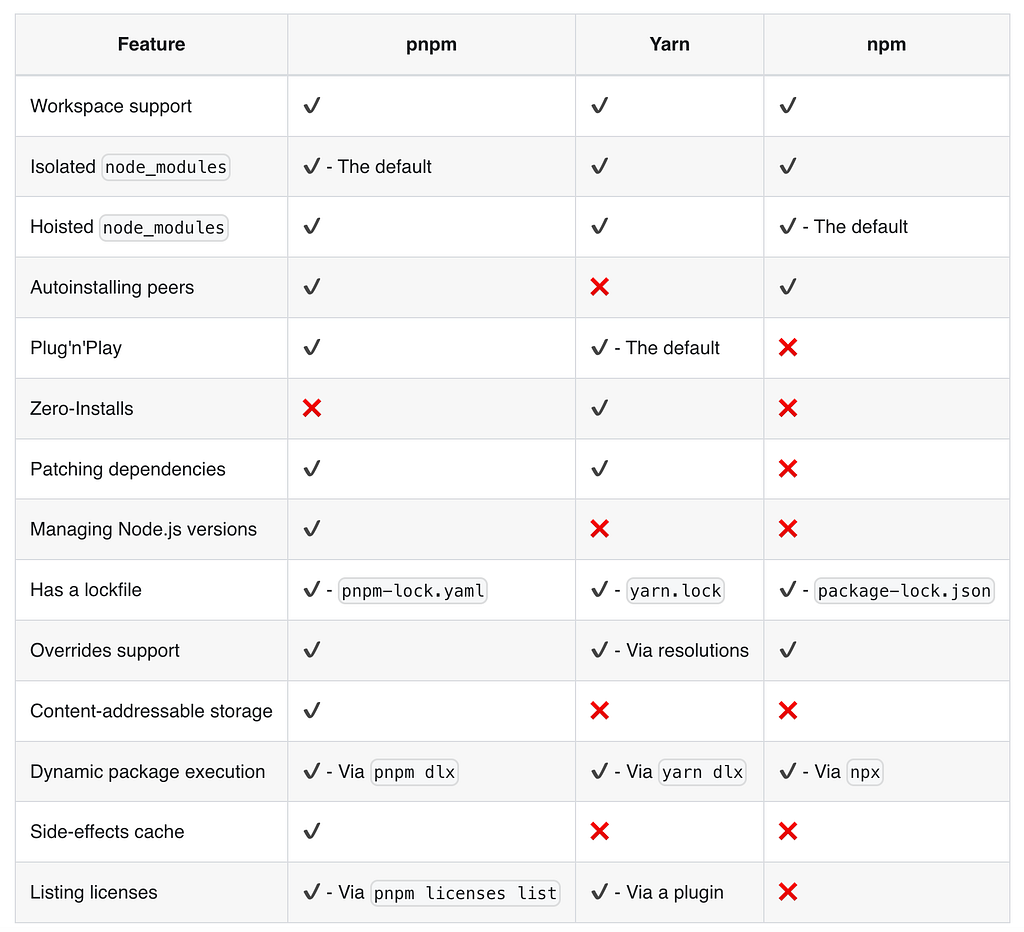The width and height of the screenshot is (1024, 932).
Task: Click the pnpm licenses list code label
Action: point(465,893)
